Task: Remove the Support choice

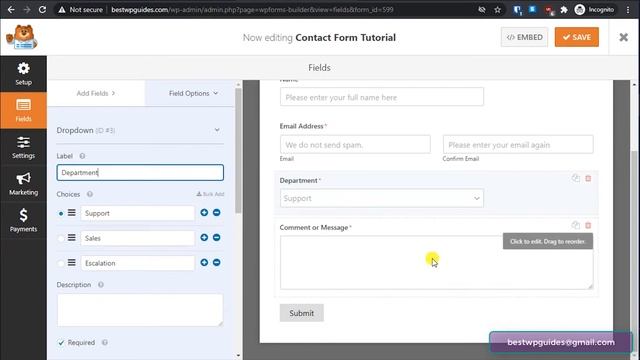Action: click(217, 213)
